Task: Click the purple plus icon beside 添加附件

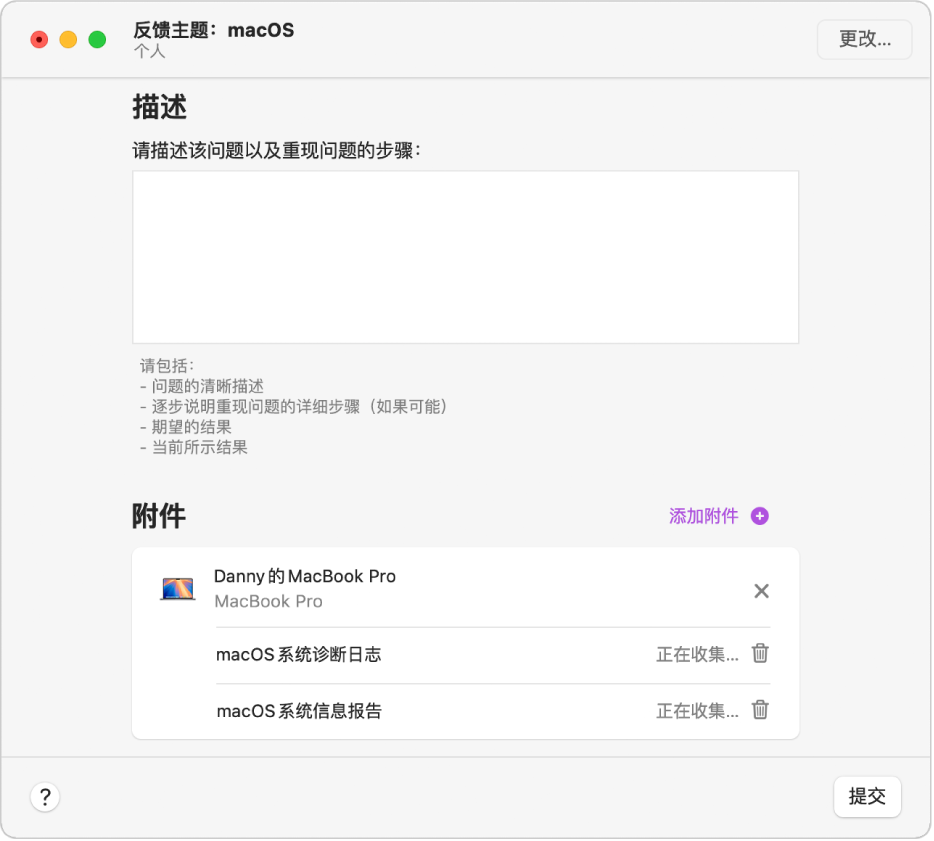Action: (x=759, y=516)
